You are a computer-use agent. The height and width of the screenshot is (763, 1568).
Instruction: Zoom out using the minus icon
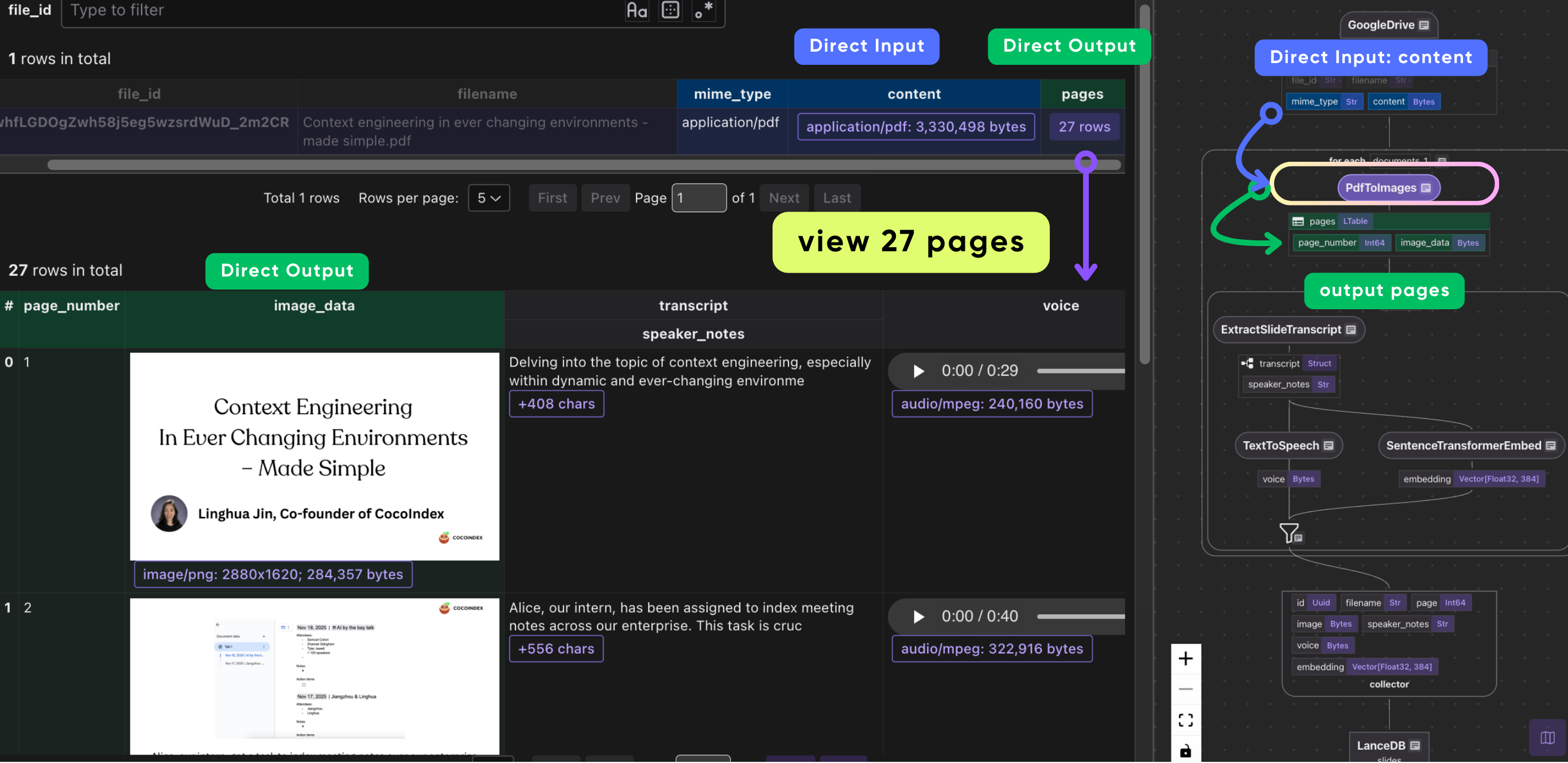(1185, 688)
